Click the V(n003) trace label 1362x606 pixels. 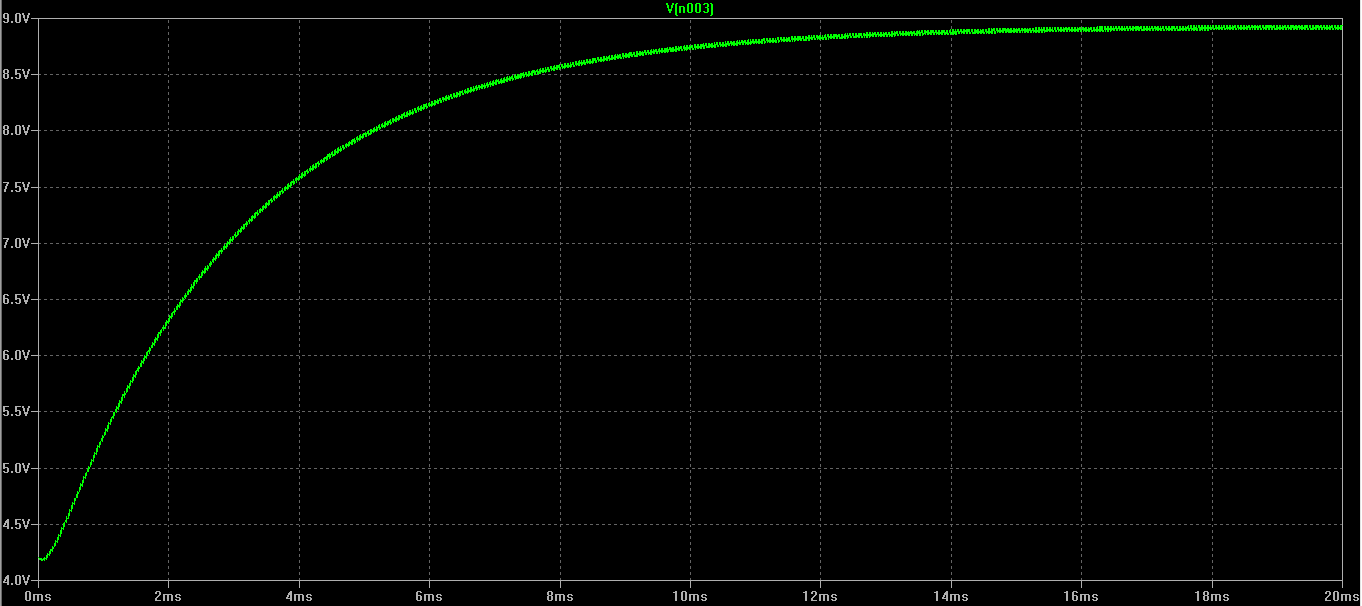point(689,8)
